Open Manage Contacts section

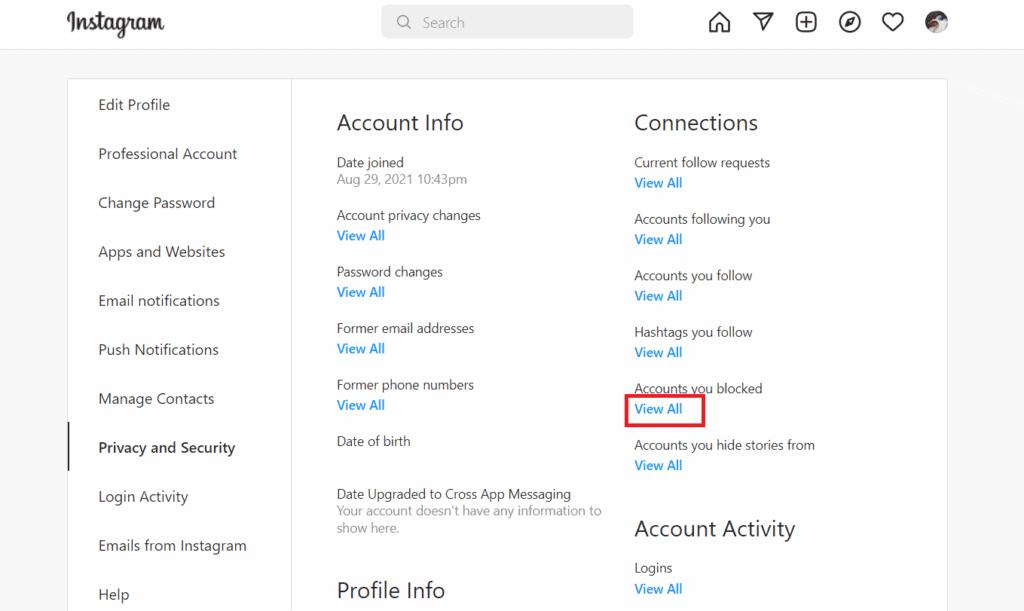point(156,398)
